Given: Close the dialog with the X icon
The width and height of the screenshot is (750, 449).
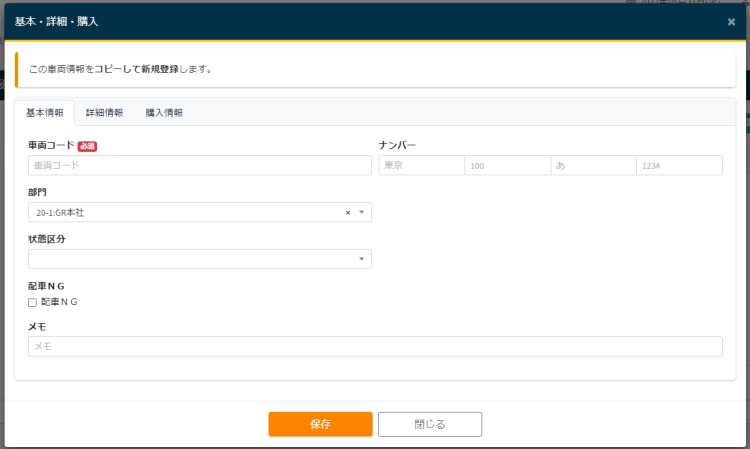Looking at the screenshot, I should (x=731, y=21).
